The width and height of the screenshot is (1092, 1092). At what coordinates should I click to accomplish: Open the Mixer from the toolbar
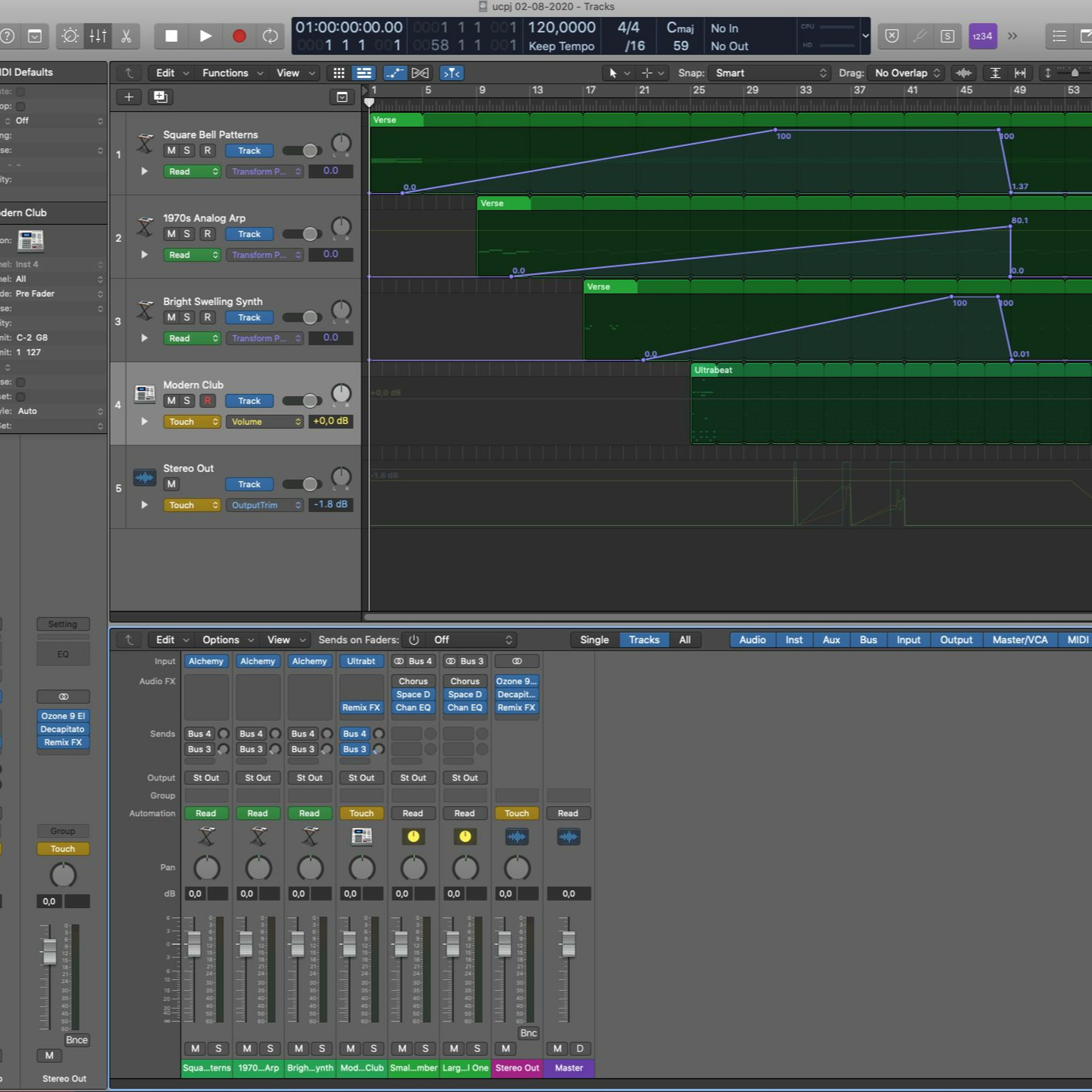pos(98,36)
